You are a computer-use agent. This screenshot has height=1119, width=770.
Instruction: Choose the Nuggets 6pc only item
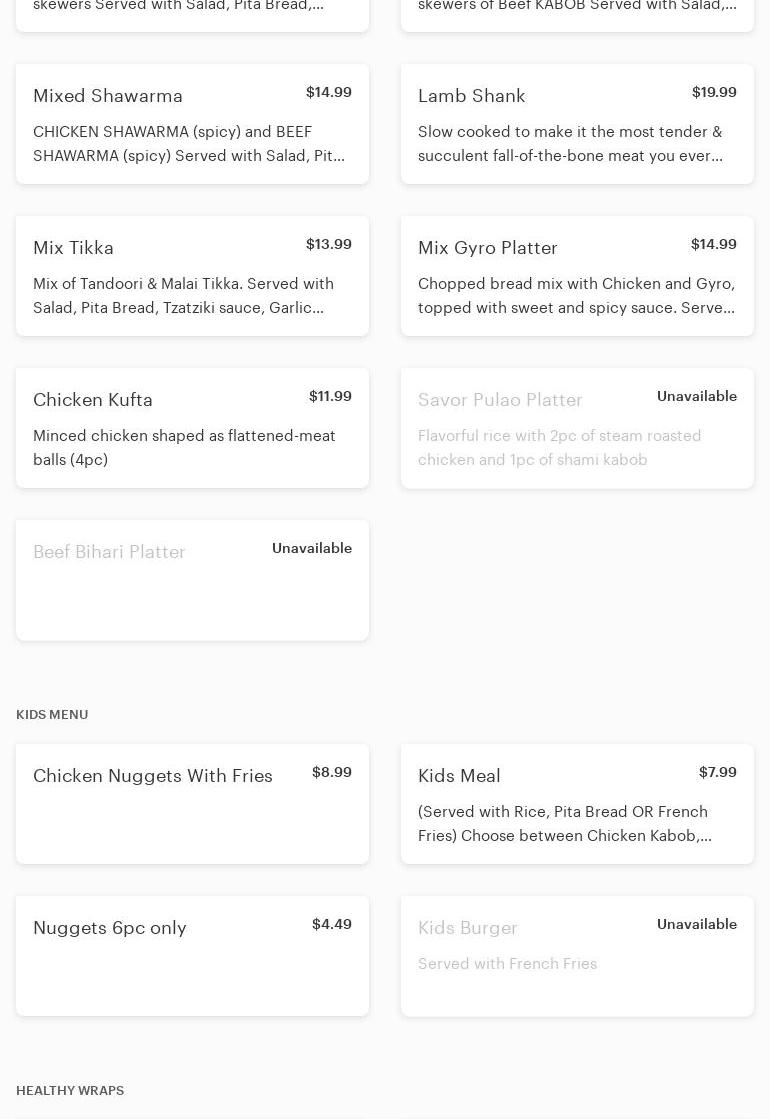coord(192,956)
